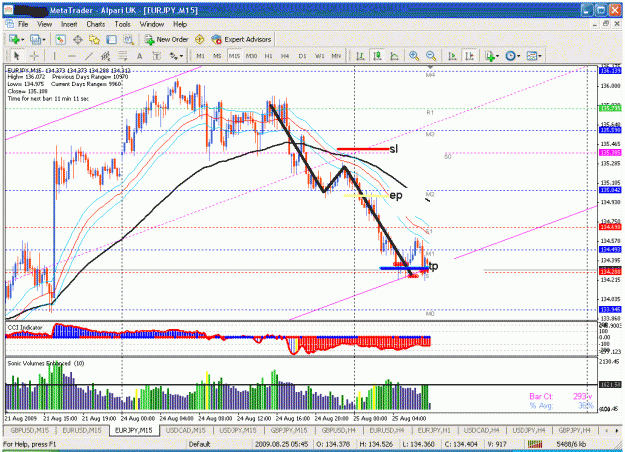Open the View menu
This screenshot has height=452, width=625.
click(x=45, y=24)
